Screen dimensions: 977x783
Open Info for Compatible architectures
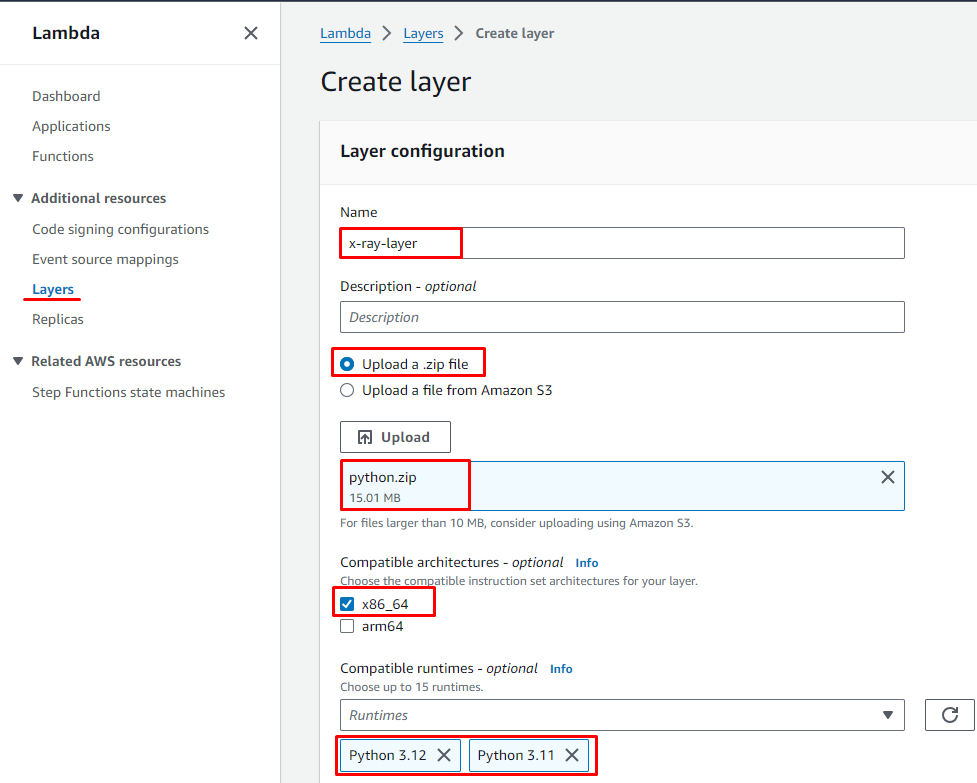(x=586, y=563)
